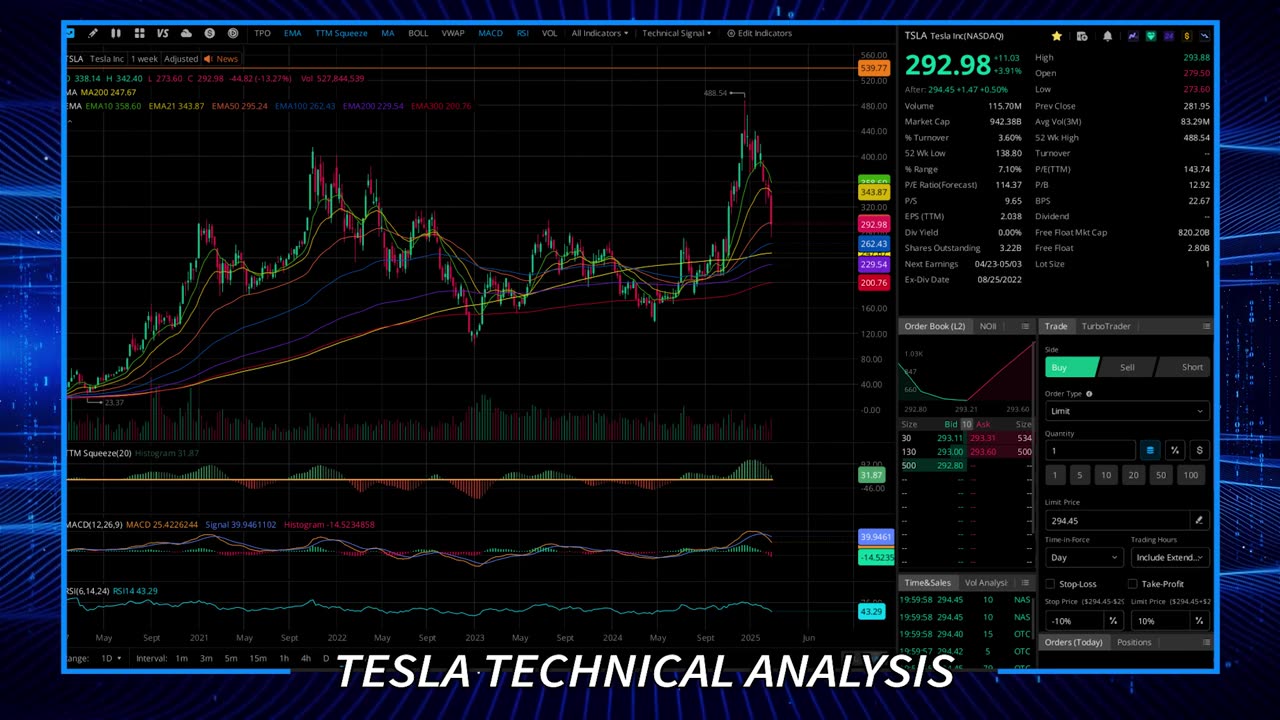Click the cloud save icon in chart toolbar
Image resolution: width=1280 pixels, height=720 pixels.
(x=186, y=33)
